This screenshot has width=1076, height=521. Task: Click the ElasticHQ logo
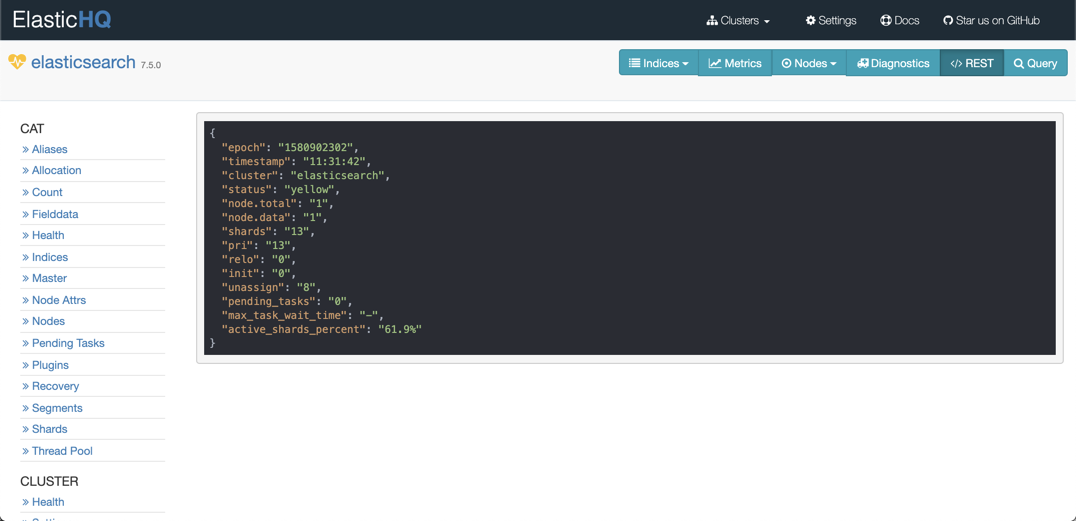click(62, 19)
